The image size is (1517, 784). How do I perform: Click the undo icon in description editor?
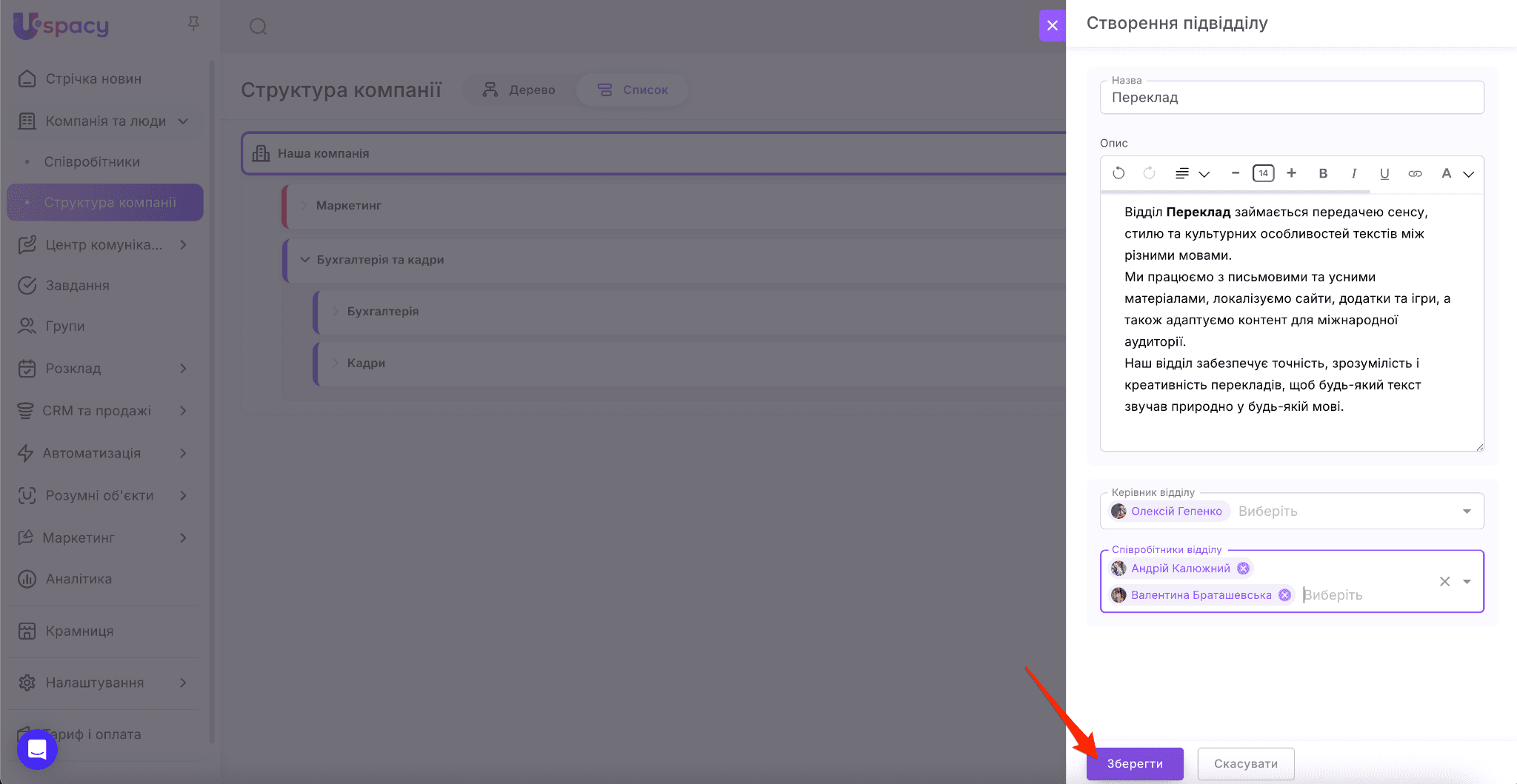(x=1118, y=173)
